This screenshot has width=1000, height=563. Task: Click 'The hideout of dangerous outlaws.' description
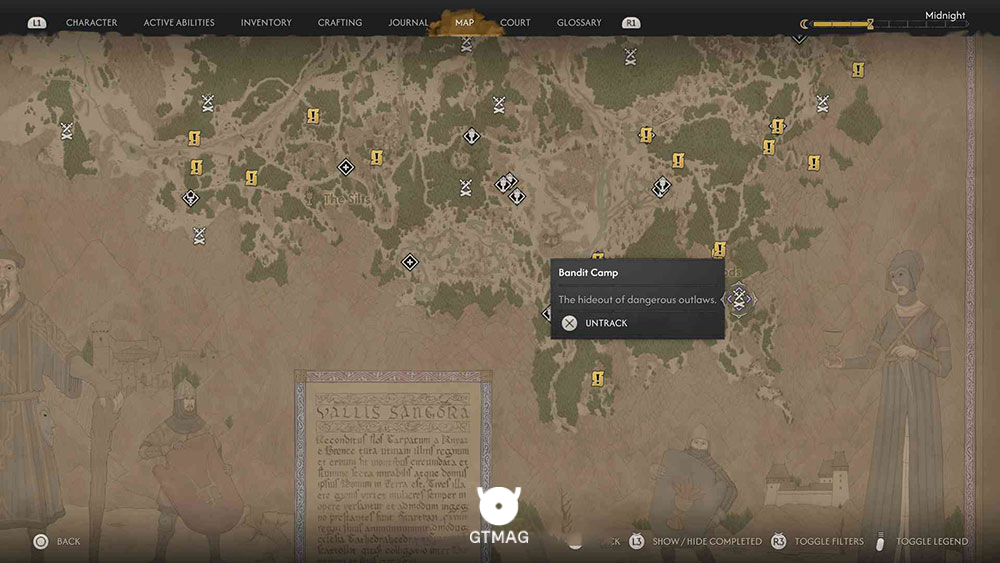point(637,300)
